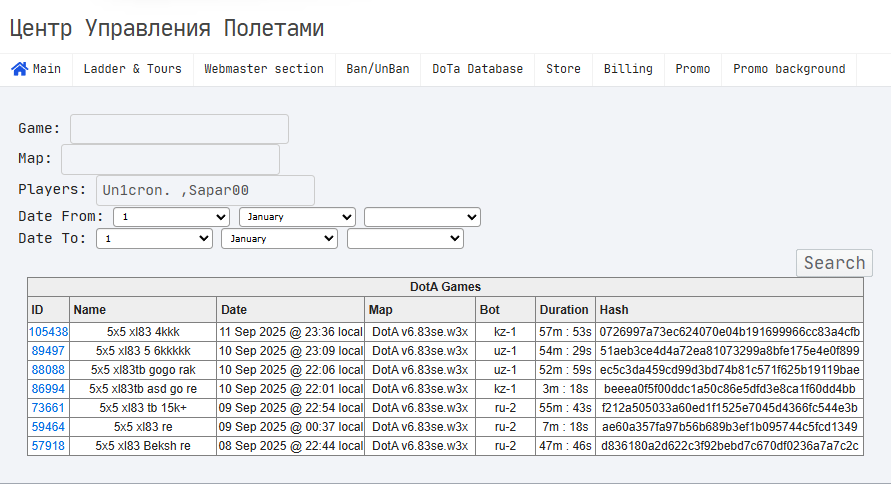Open game ID 105438 link
The height and width of the screenshot is (484, 891).
48,332
